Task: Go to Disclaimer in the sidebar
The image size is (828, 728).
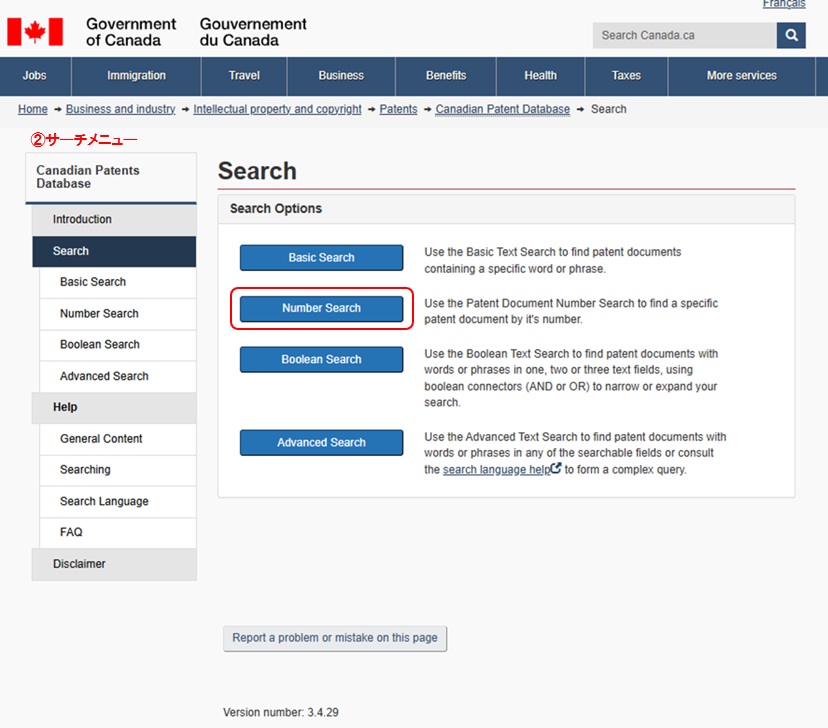Action: point(79,564)
